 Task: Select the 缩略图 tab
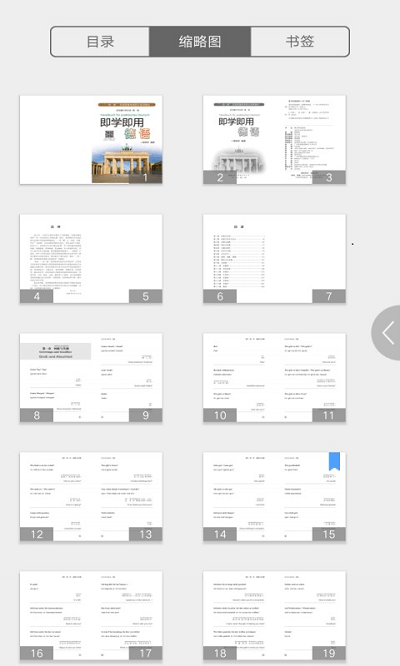coord(200,42)
